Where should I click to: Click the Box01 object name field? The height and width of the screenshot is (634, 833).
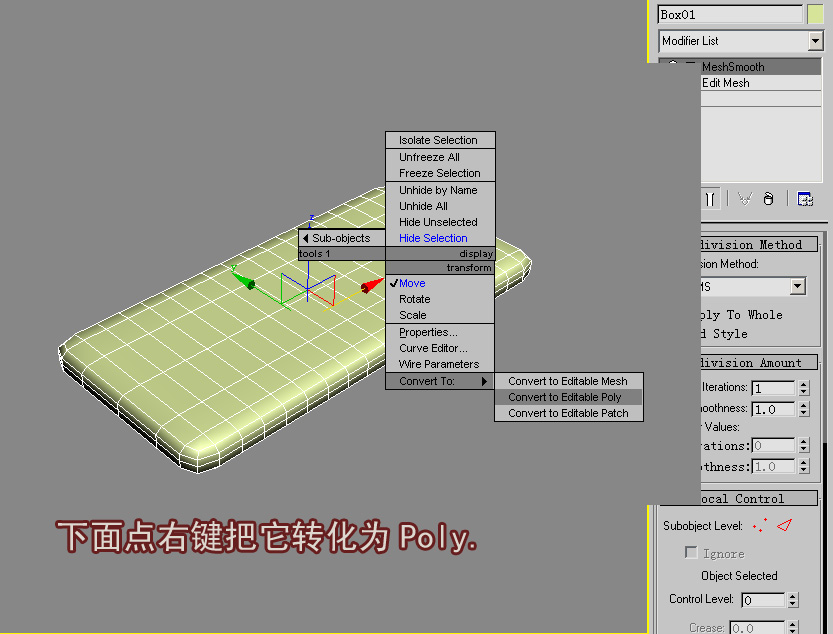tap(730, 15)
